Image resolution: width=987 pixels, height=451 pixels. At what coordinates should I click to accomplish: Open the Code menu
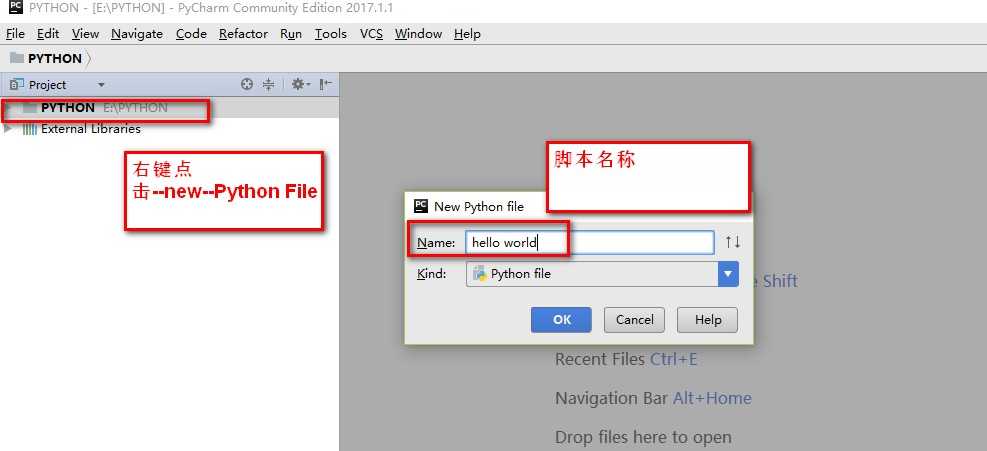[191, 34]
